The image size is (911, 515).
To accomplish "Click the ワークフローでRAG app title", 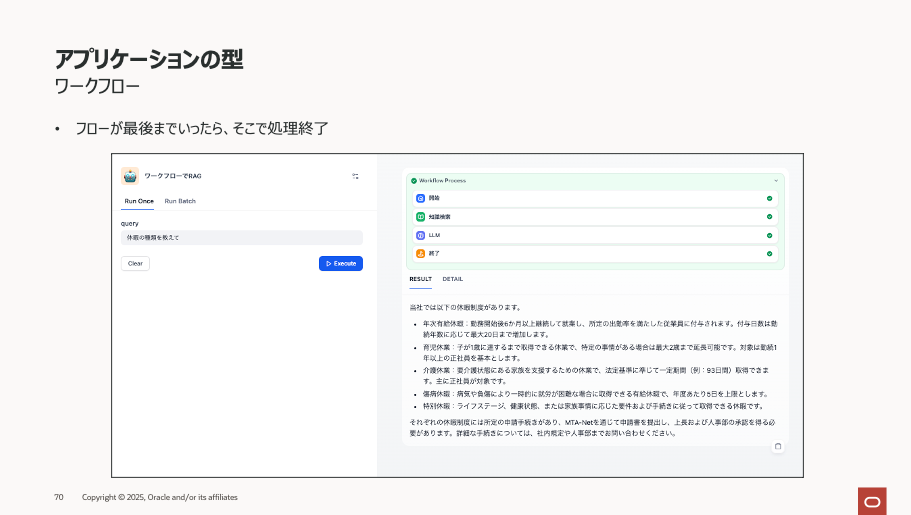I will click(173, 176).
